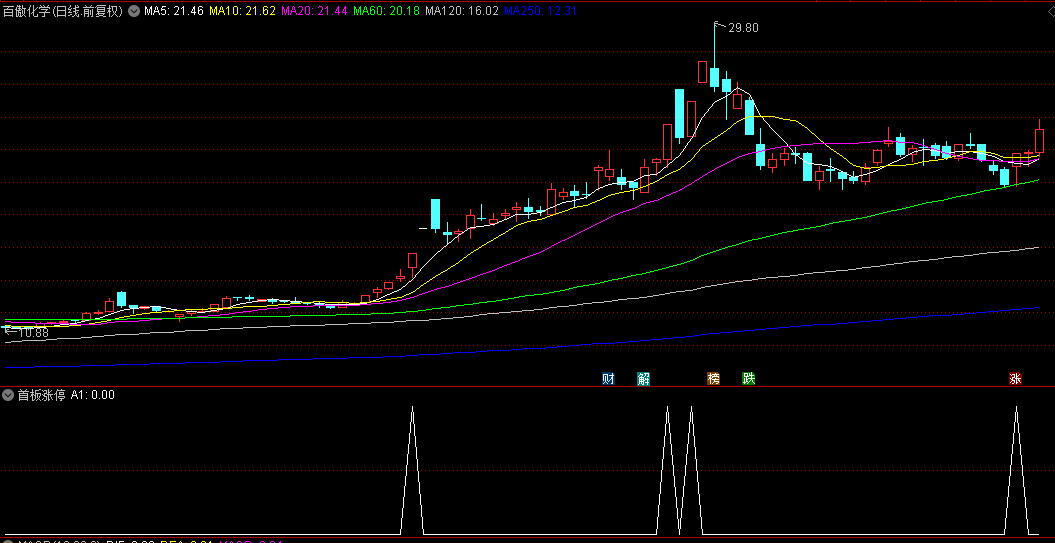Click the MA5: 21.46 label

174,11
